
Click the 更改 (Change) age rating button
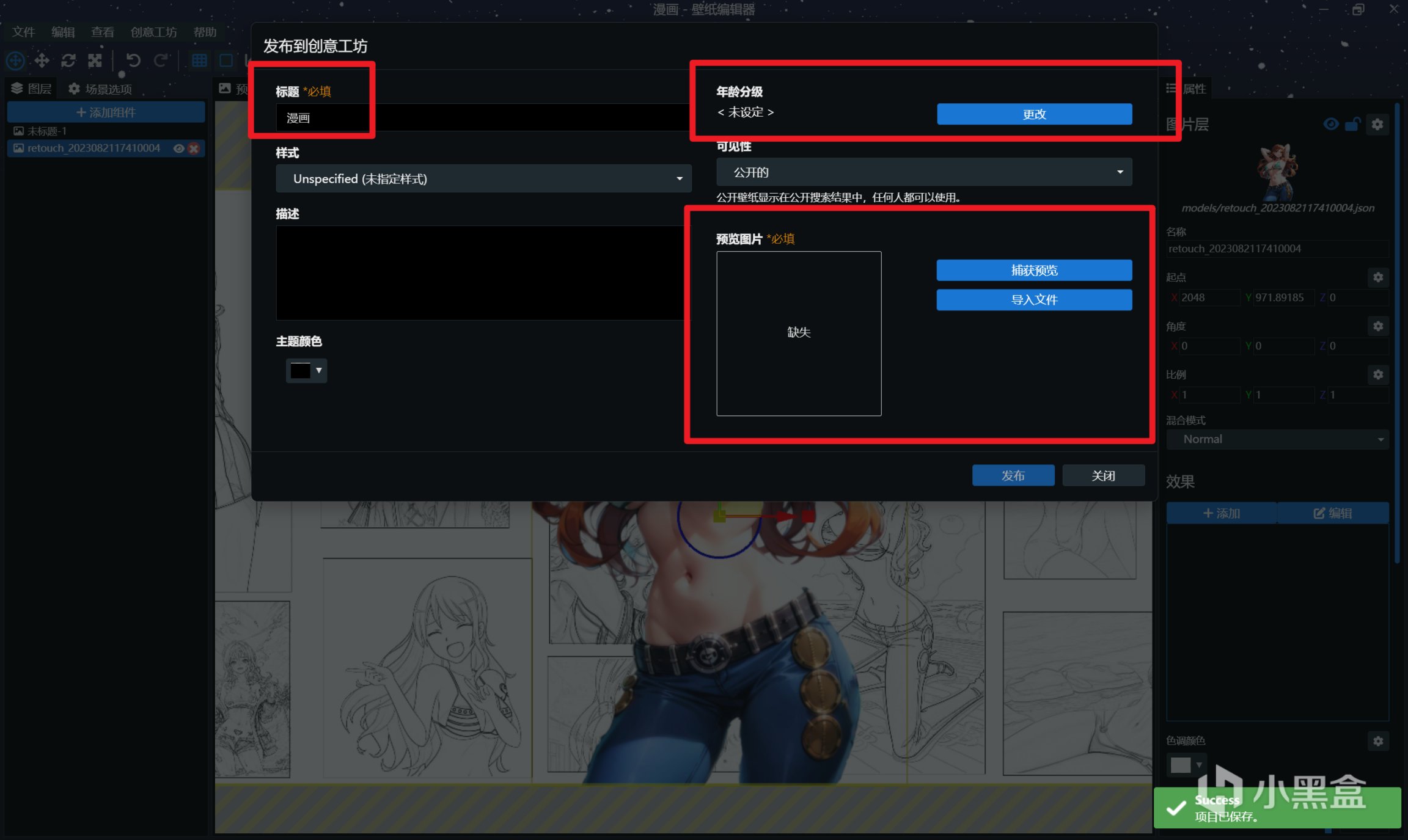pyautogui.click(x=1034, y=114)
